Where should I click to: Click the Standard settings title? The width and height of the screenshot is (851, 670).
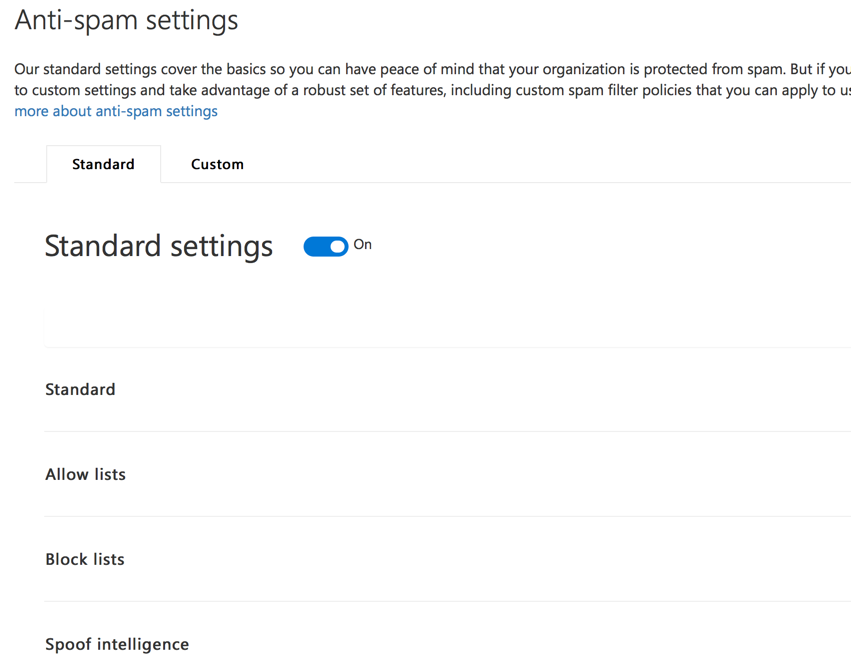(158, 246)
